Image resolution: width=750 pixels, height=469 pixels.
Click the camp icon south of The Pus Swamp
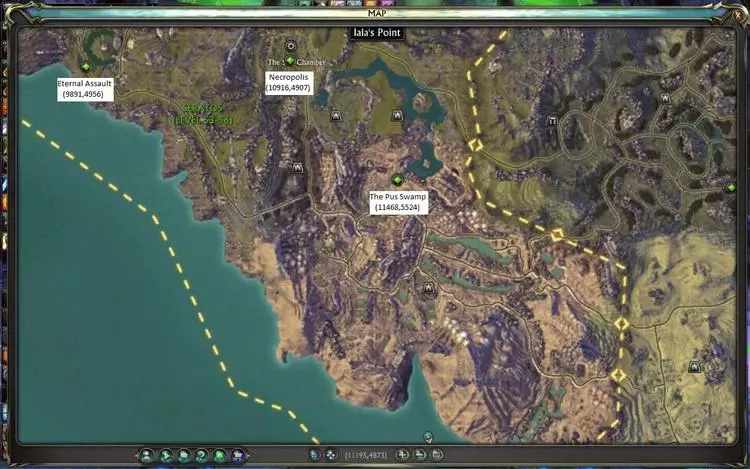pos(429,288)
